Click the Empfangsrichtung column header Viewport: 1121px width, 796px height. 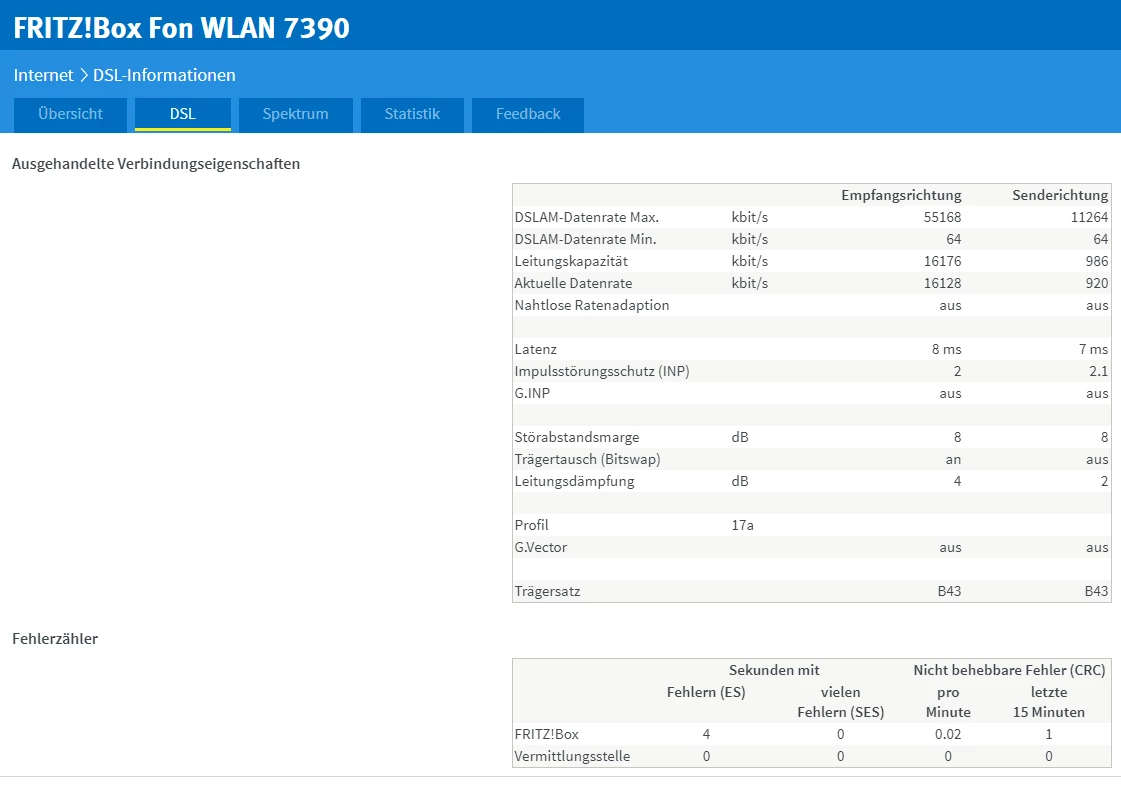[x=901, y=195]
